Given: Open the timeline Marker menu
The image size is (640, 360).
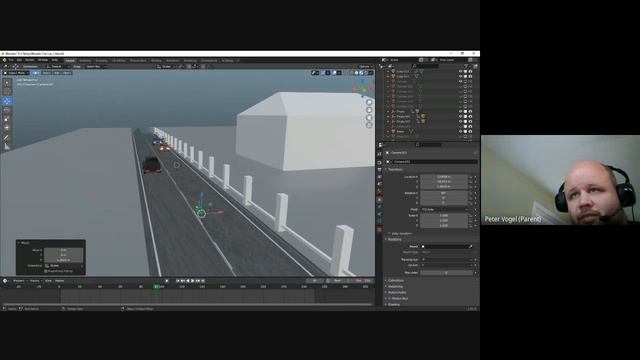Looking at the screenshot, I should [x=60, y=281].
